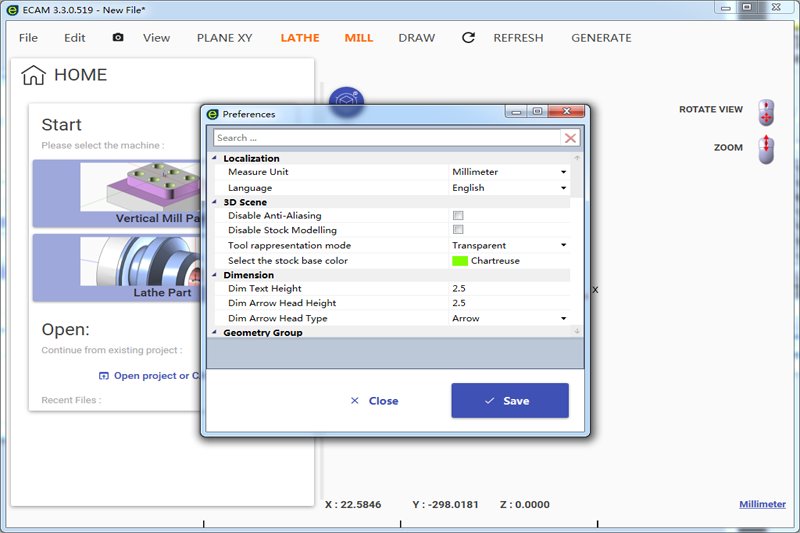This screenshot has width=800, height=533.
Task: Click the Preferences search field
Action: pos(387,138)
